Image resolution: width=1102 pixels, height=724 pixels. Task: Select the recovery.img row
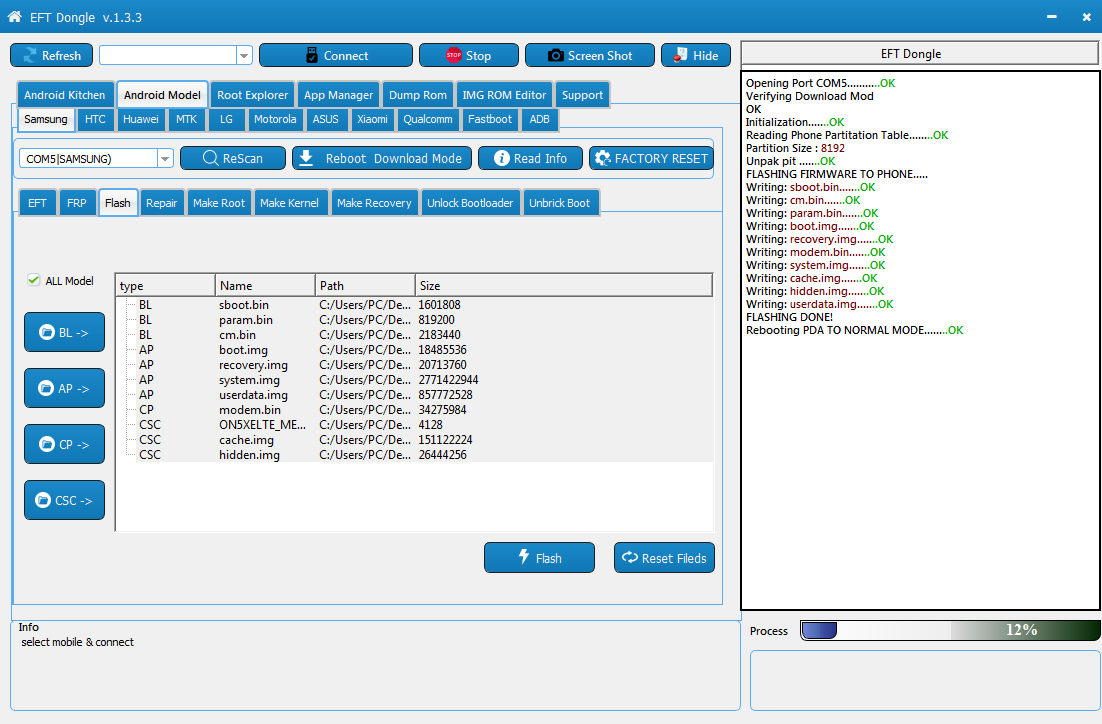[415, 365]
